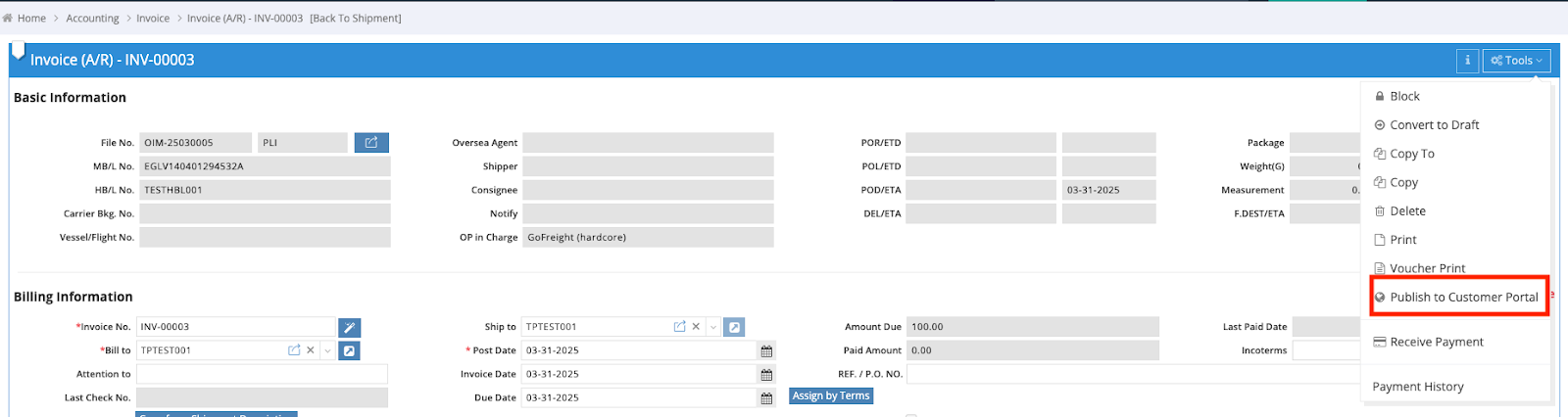Screen dimensions: 1568x417
Task: Expand the Ship to dropdown arrow
Action: 713,327
